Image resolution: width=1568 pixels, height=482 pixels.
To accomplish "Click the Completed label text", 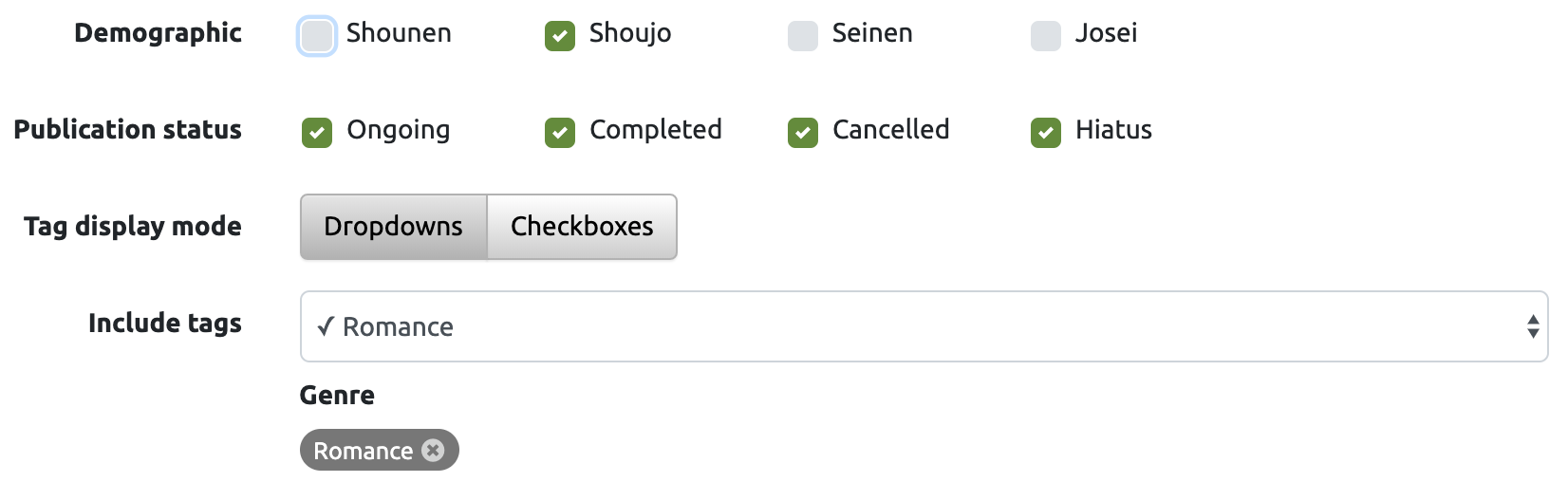I will point(656,130).
